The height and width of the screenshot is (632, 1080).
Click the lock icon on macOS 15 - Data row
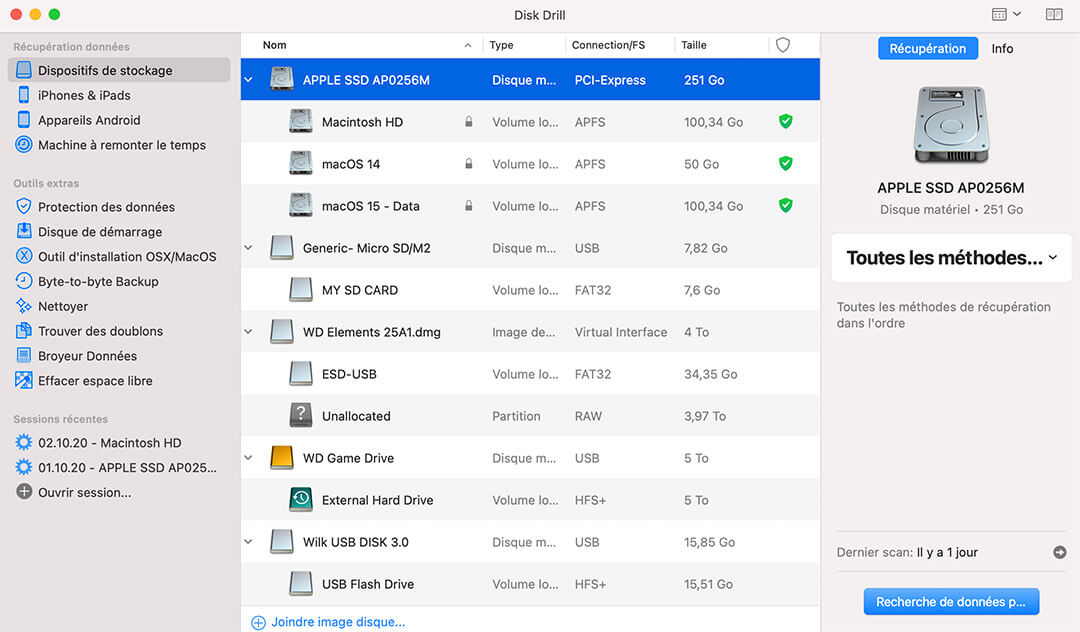(468, 206)
